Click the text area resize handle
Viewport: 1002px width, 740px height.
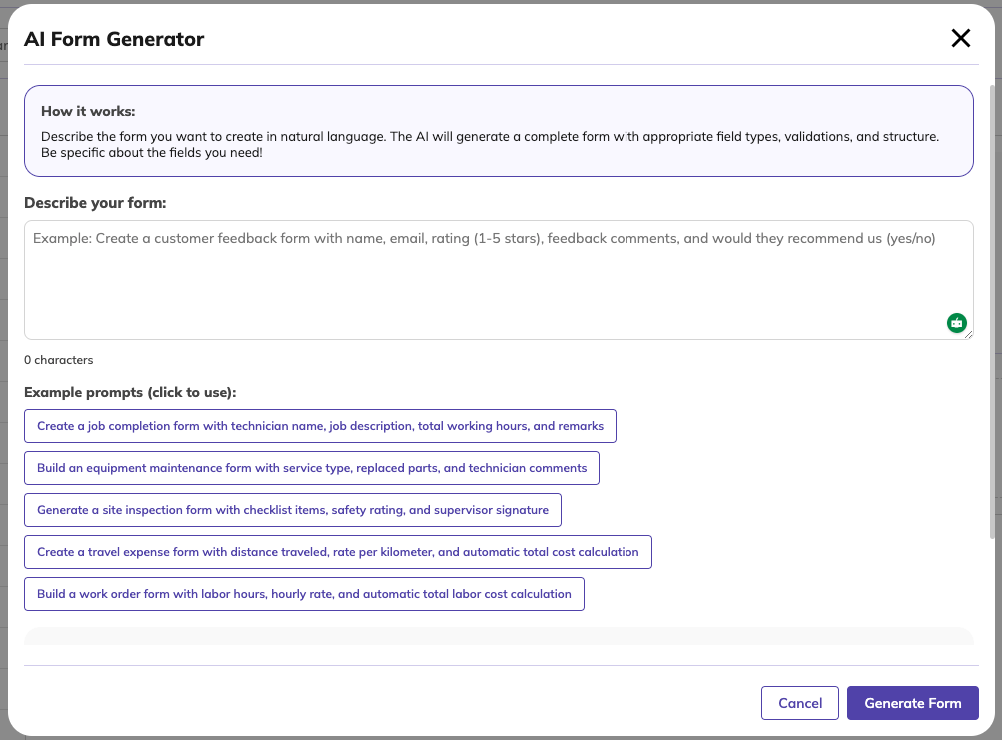(968, 335)
